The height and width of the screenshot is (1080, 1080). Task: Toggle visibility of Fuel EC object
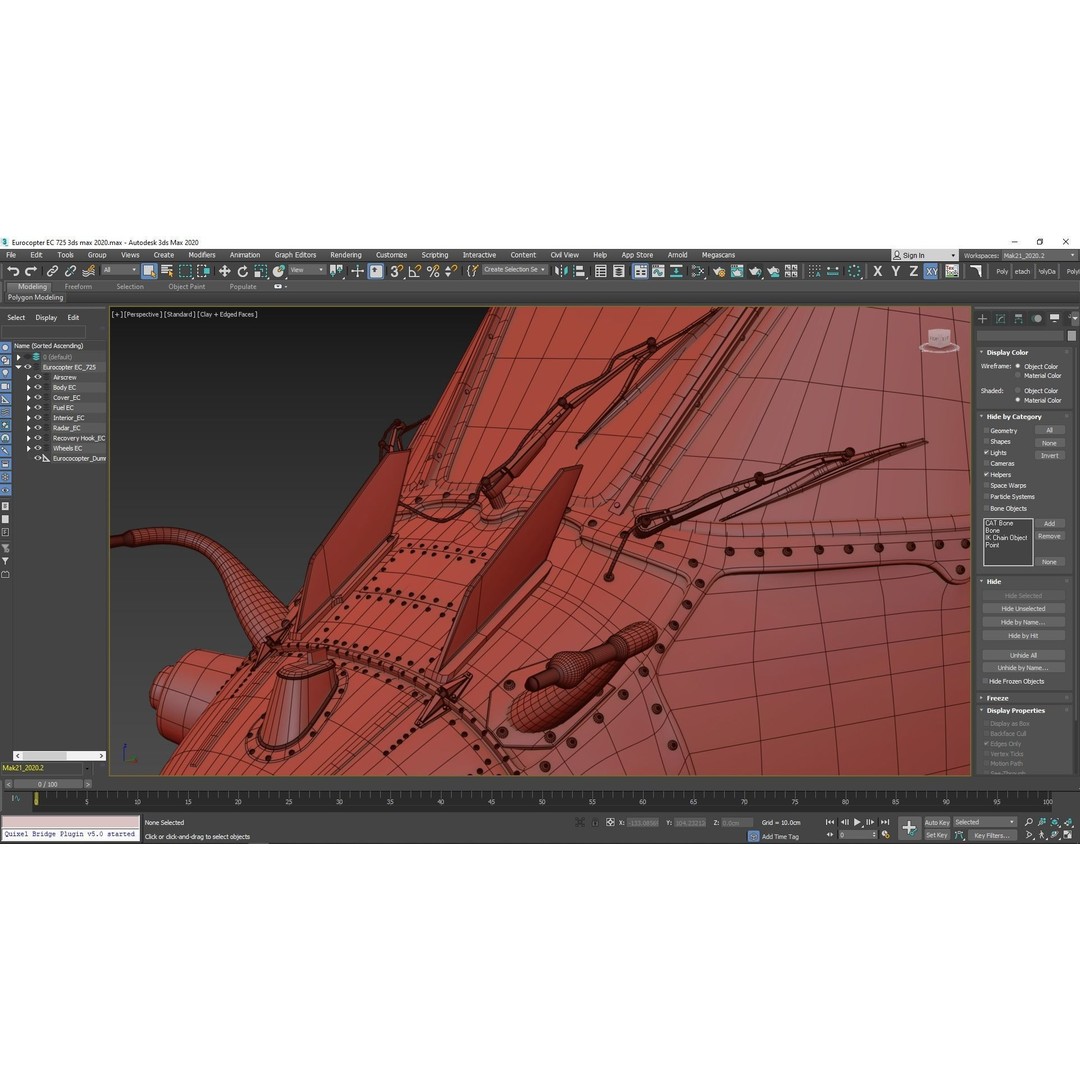point(38,408)
